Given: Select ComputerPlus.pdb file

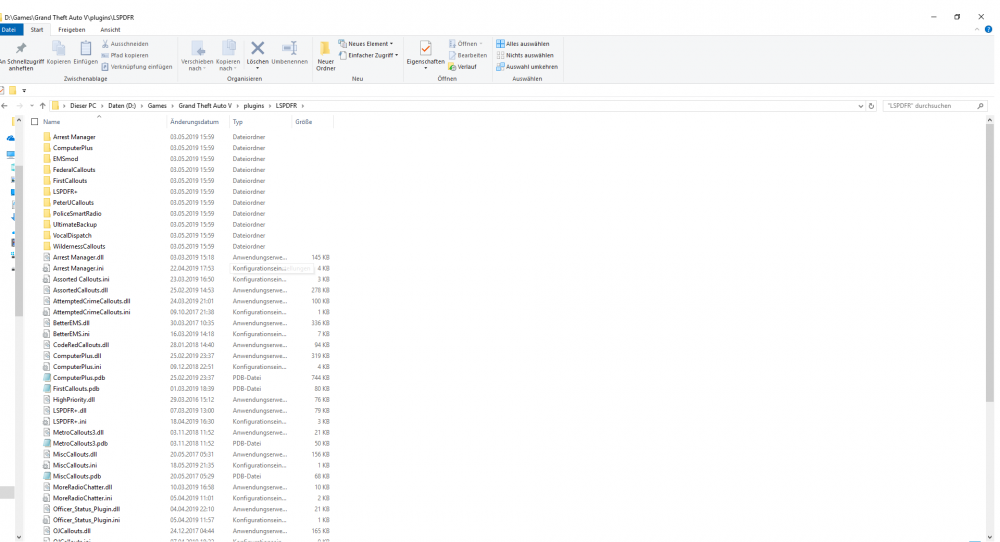Looking at the screenshot, I should point(78,378).
